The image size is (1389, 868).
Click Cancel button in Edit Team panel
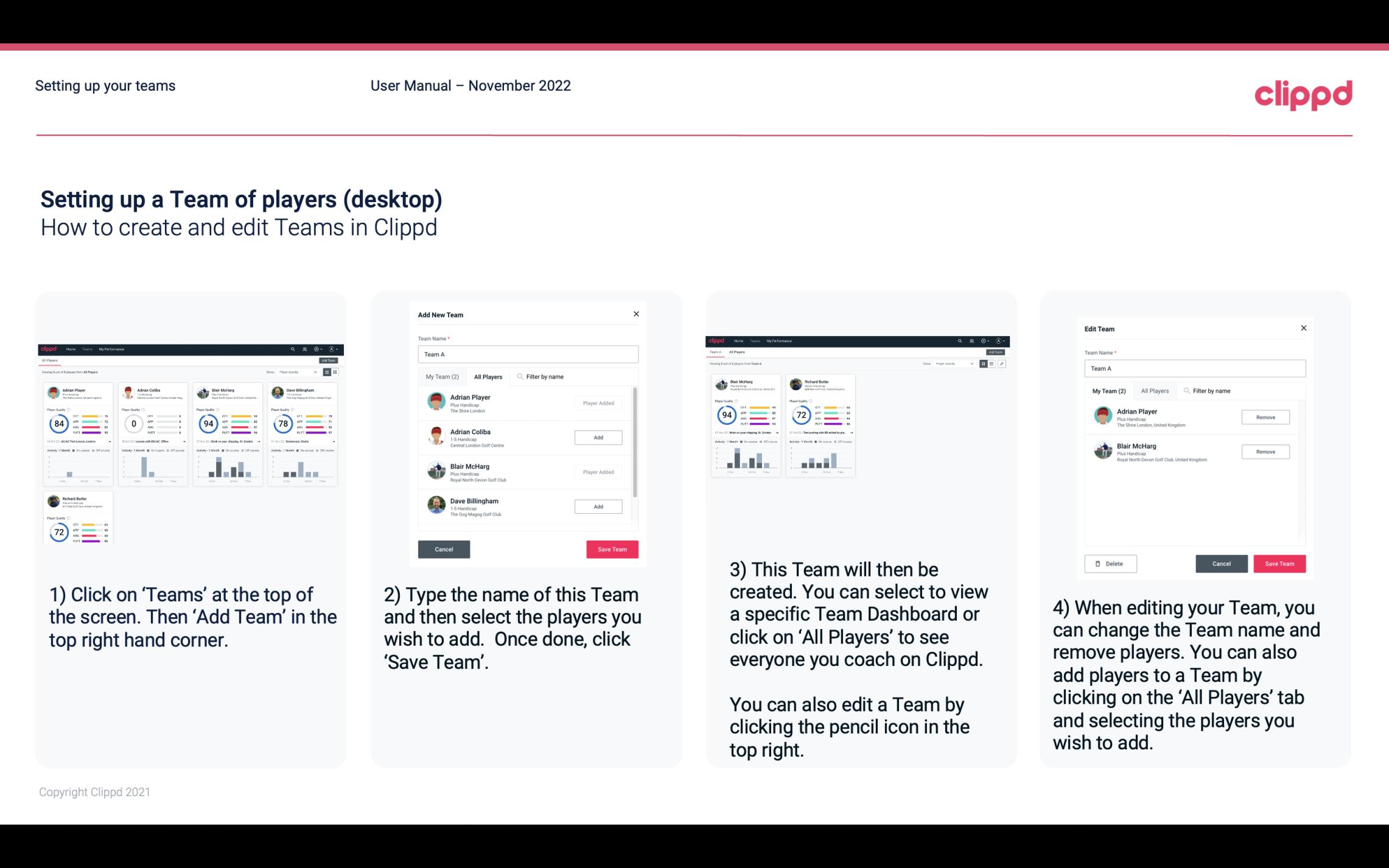1222,563
